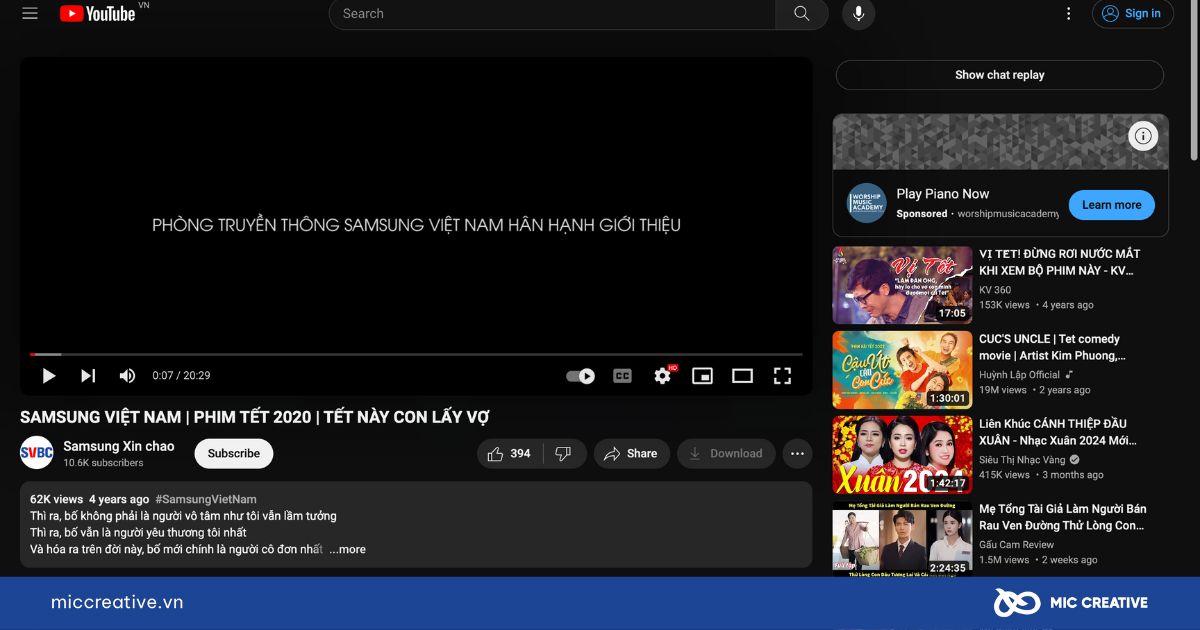The width and height of the screenshot is (1200, 630).
Task: Click Worship Music Academy ad logo
Action: coord(867,203)
